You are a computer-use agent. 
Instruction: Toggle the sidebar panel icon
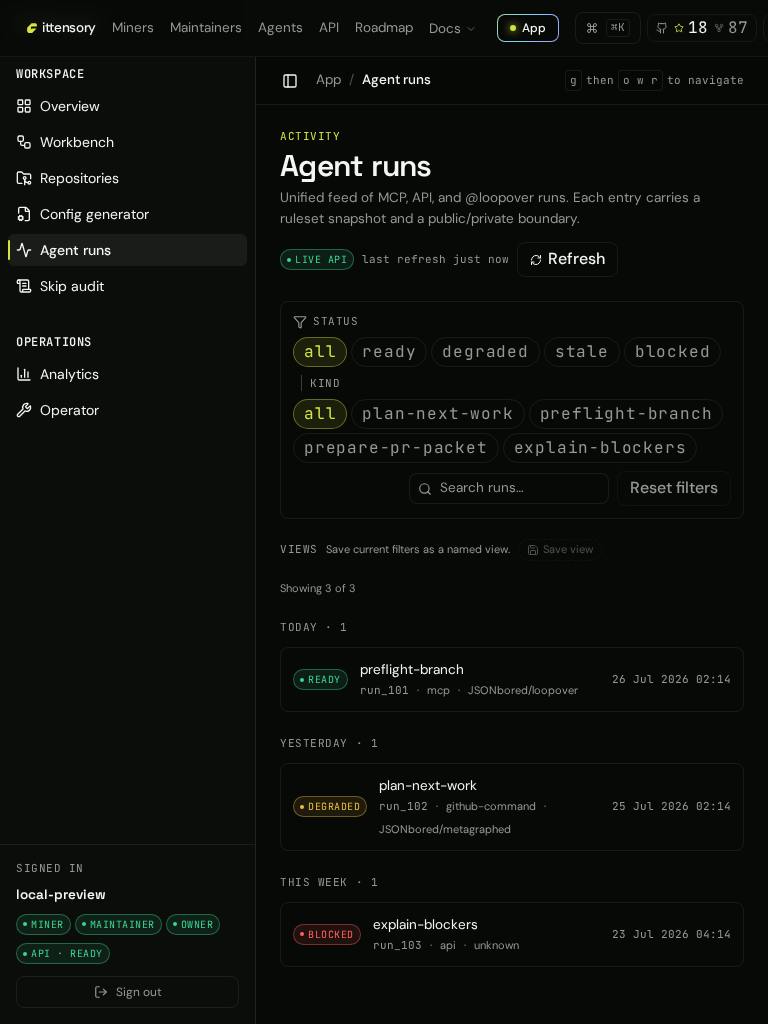(290, 80)
